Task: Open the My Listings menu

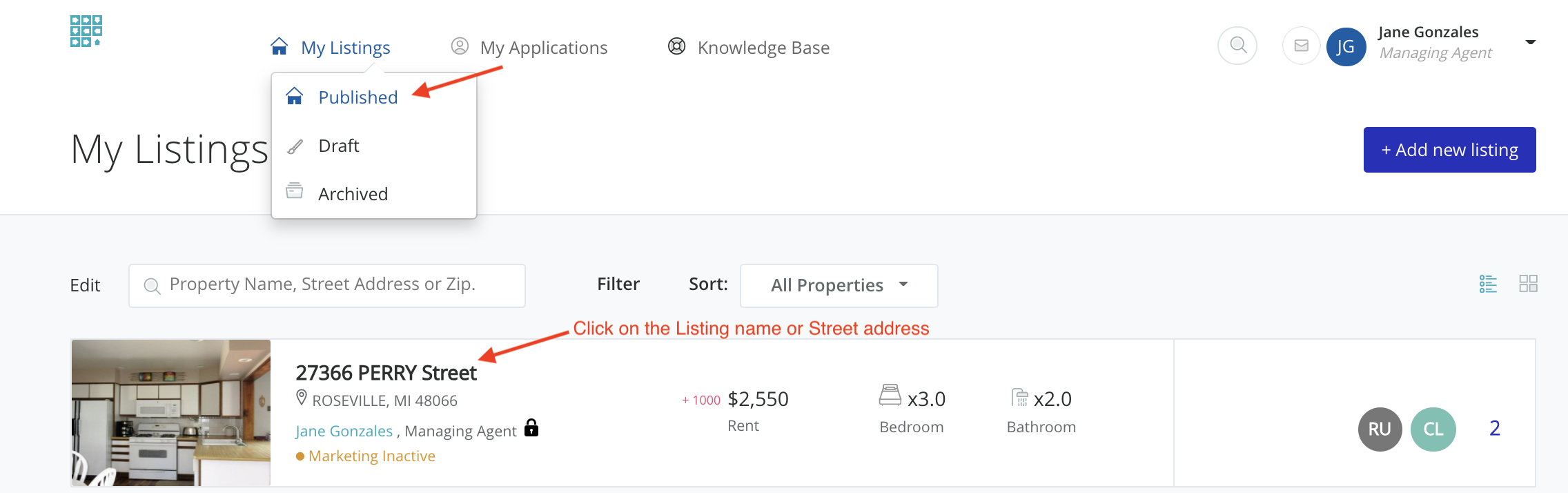Action: [x=345, y=48]
